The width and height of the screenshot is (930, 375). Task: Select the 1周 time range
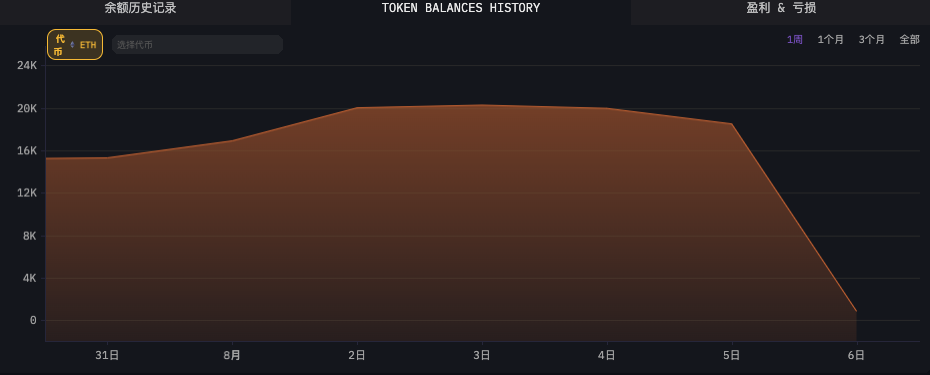795,40
